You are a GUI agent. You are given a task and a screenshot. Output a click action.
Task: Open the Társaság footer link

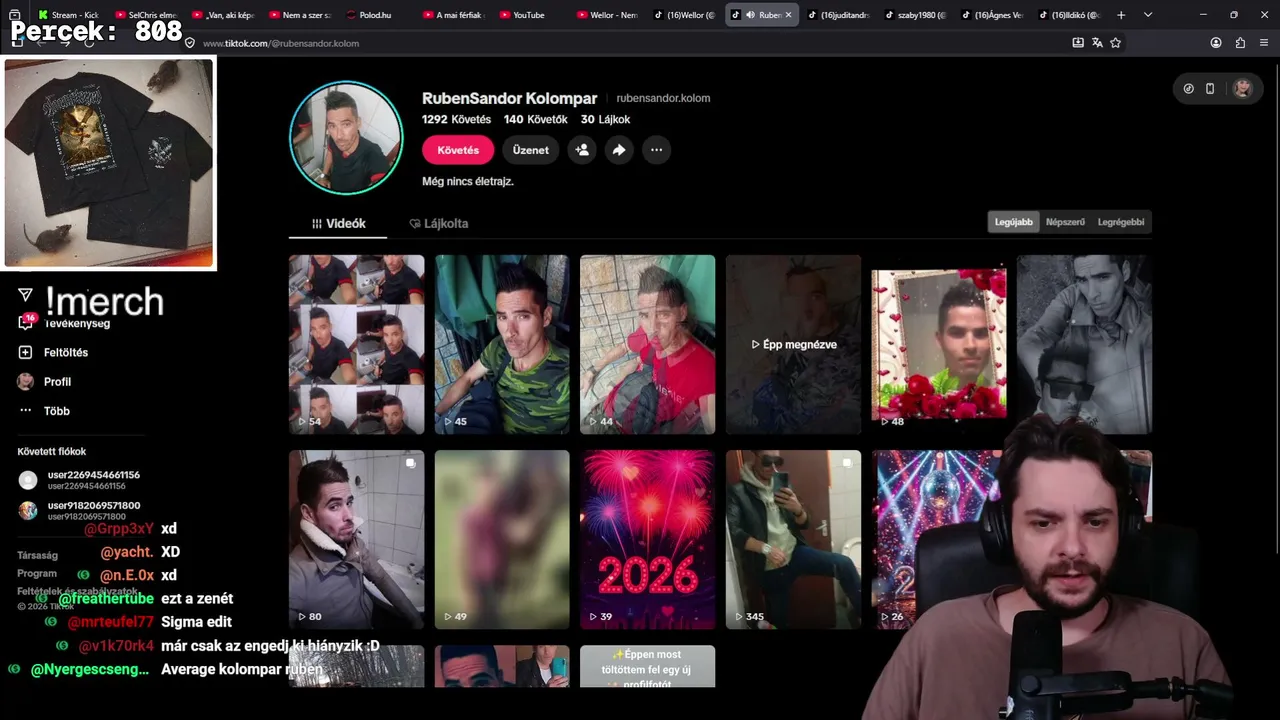click(38, 555)
